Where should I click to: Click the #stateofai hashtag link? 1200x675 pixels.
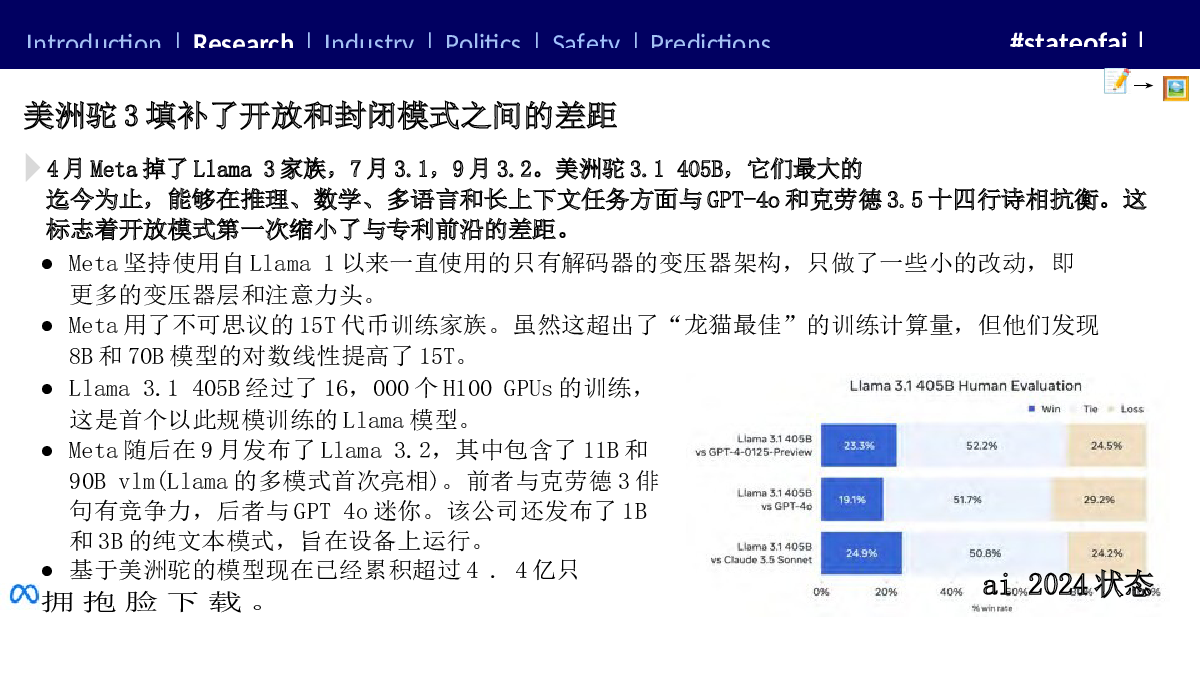tap(1068, 42)
